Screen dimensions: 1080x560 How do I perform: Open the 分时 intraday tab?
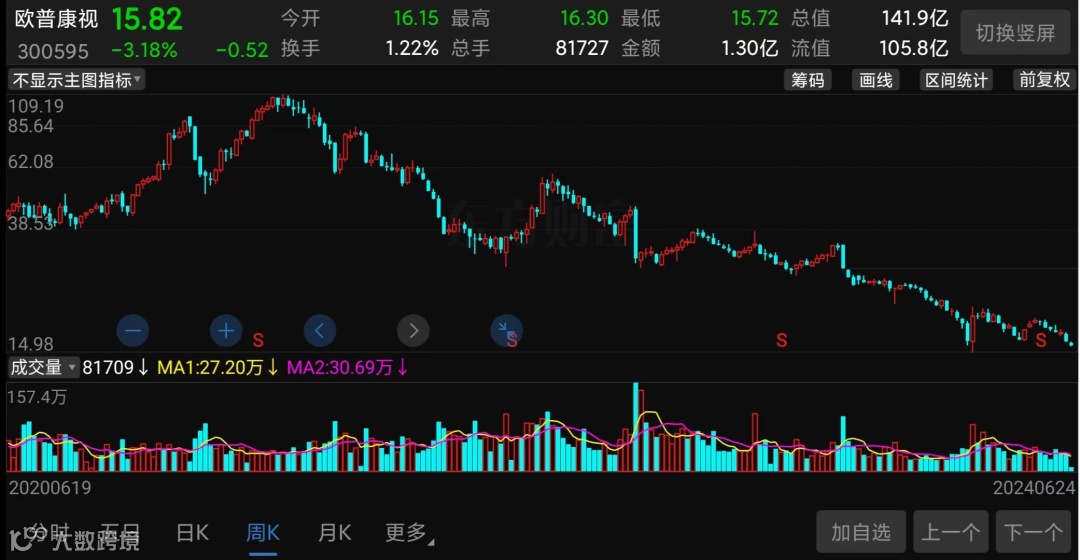47,532
